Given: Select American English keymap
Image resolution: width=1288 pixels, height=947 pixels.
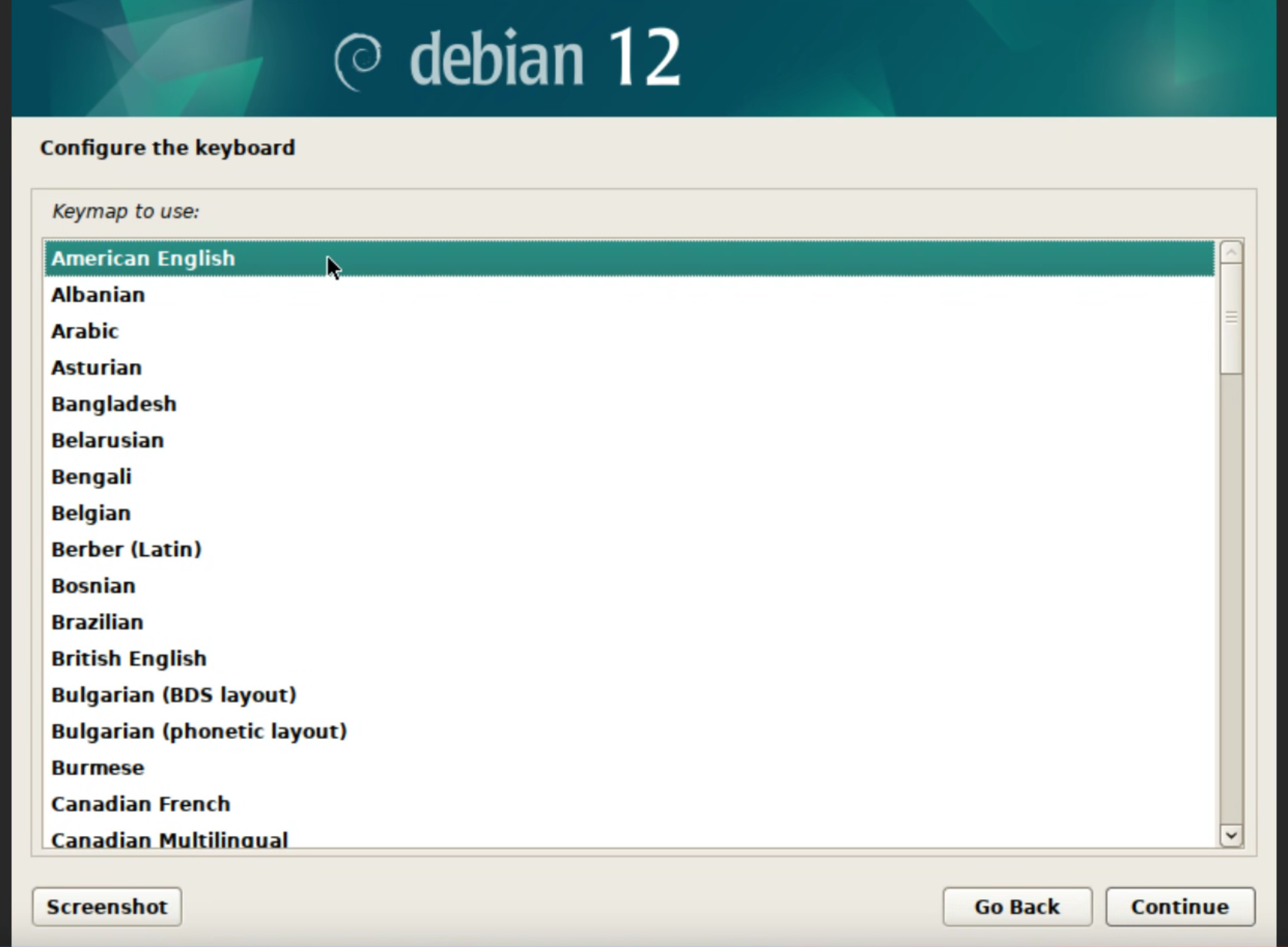Looking at the screenshot, I should tap(629, 258).
